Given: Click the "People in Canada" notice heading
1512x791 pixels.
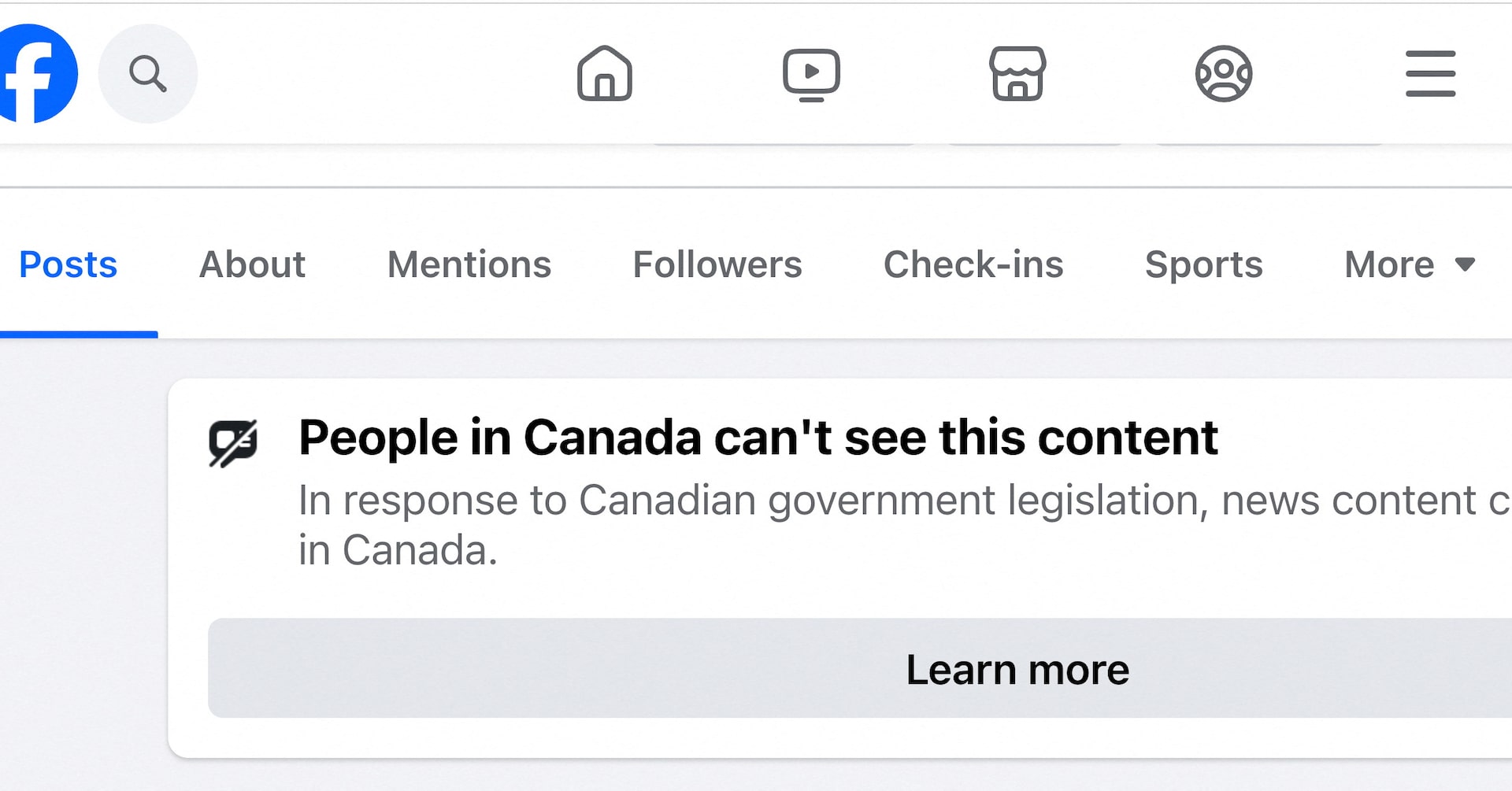Looking at the screenshot, I should (x=758, y=438).
